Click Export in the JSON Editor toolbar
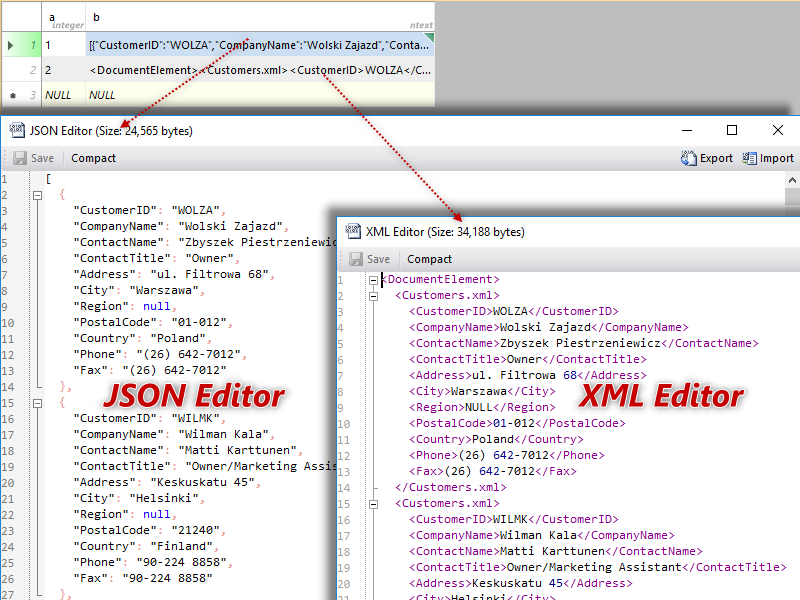The image size is (800, 600). pyautogui.click(x=707, y=158)
